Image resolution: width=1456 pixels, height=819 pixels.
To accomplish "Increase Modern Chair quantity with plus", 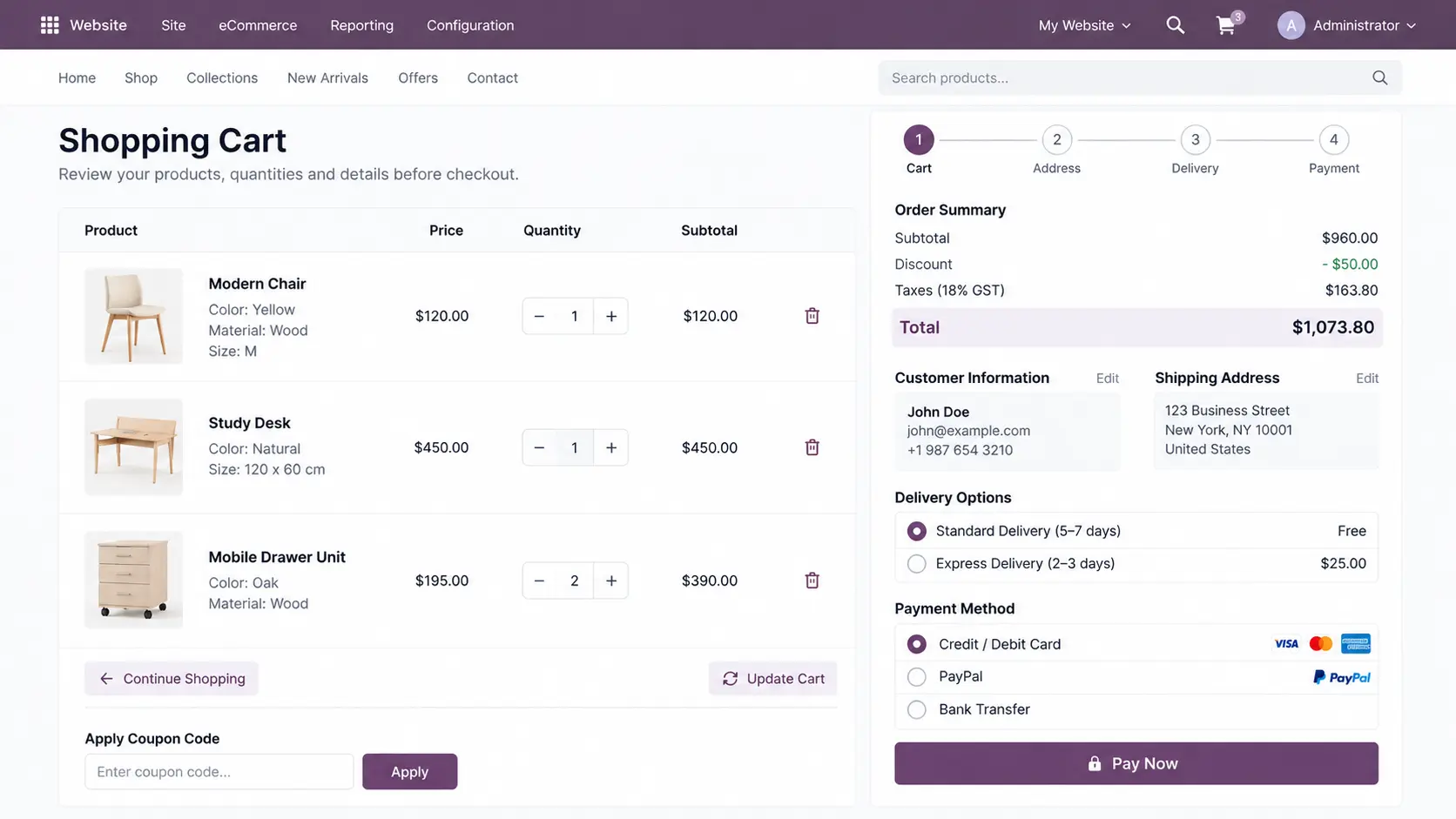I will point(611,316).
